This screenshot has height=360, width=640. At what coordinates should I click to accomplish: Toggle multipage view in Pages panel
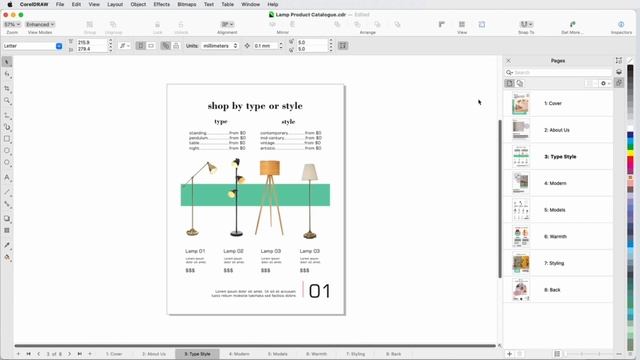(x=520, y=83)
